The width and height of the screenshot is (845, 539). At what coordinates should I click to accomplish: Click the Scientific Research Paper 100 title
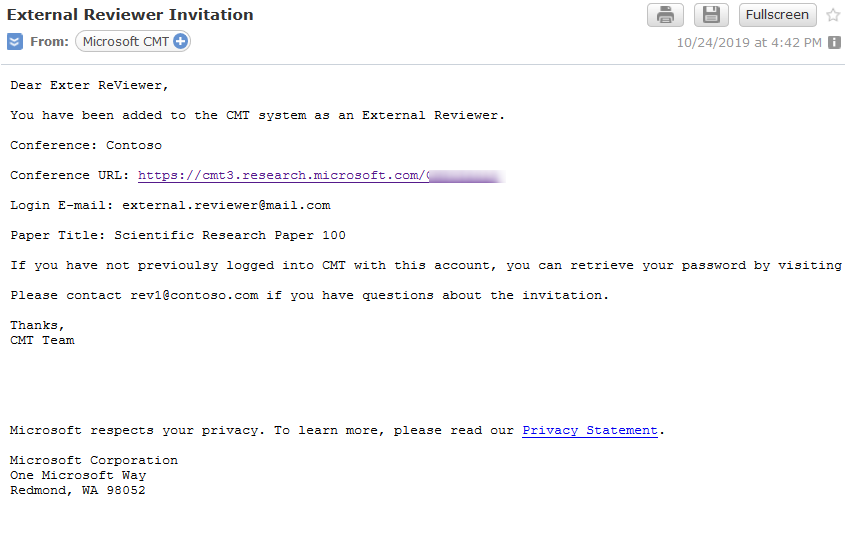point(230,235)
